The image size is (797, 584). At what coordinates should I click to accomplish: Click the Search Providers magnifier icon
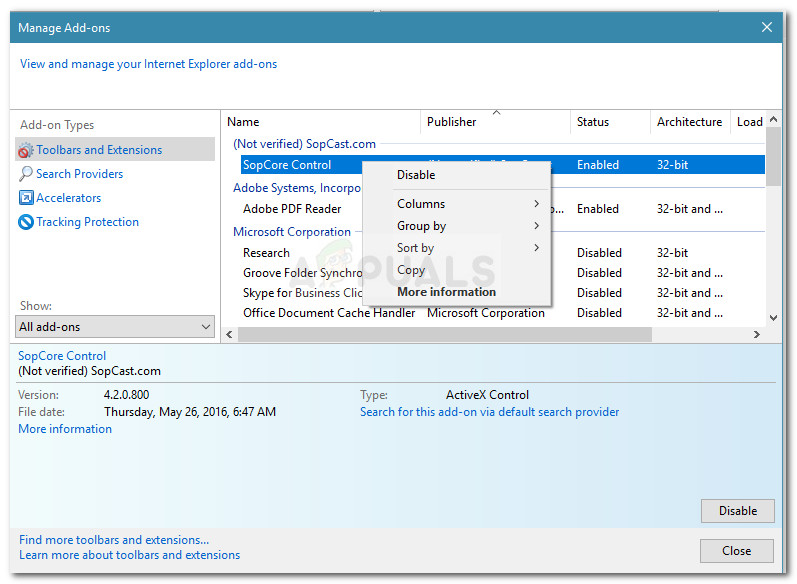point(26,174)
